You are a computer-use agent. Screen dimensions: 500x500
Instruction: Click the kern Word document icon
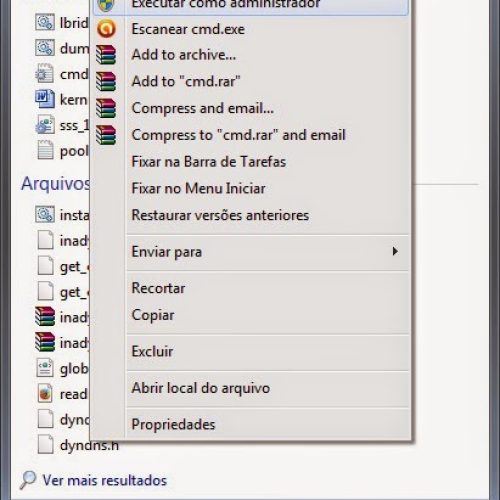(45, 99)
